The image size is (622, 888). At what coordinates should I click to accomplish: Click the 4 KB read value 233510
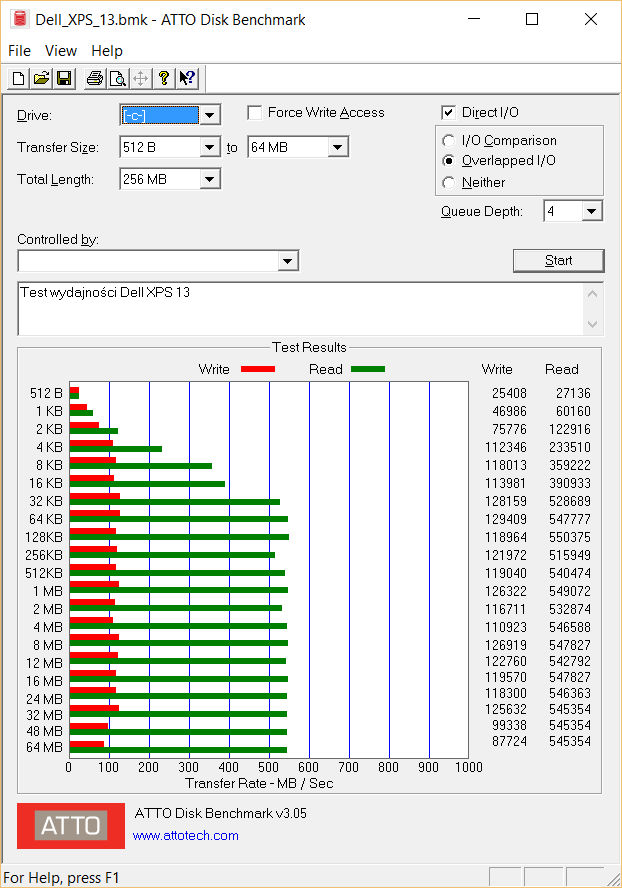coord(570,447)
